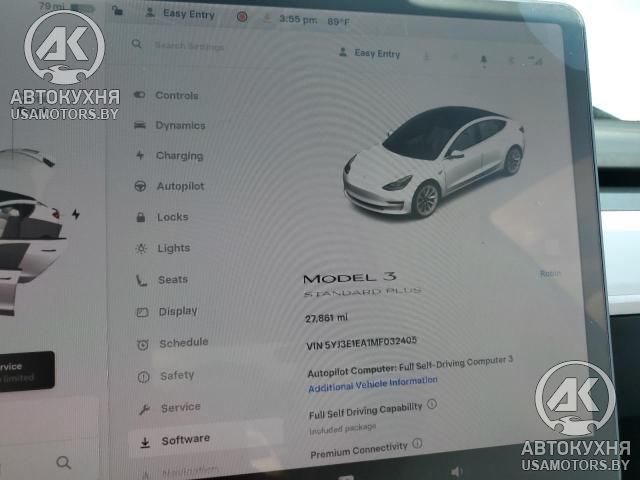Tap the bottom-left search magnifier icon
640x480 pixels.
(64, 462)
